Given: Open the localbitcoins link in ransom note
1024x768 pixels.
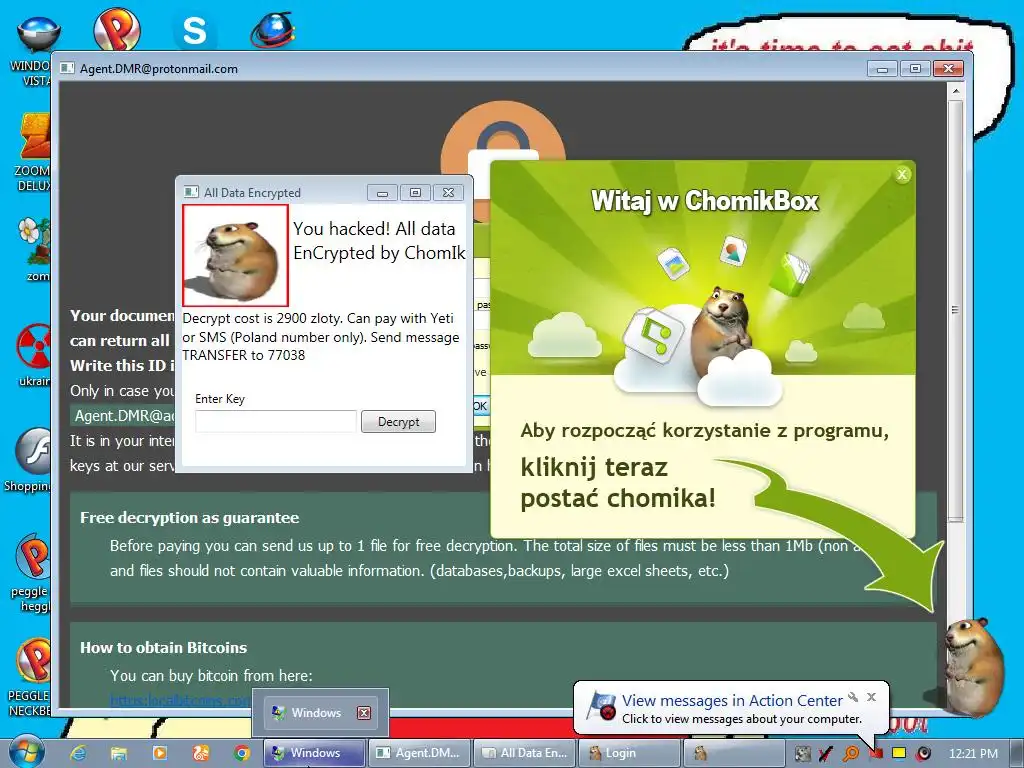Looking at the screenshot, I should click(180, 700).
